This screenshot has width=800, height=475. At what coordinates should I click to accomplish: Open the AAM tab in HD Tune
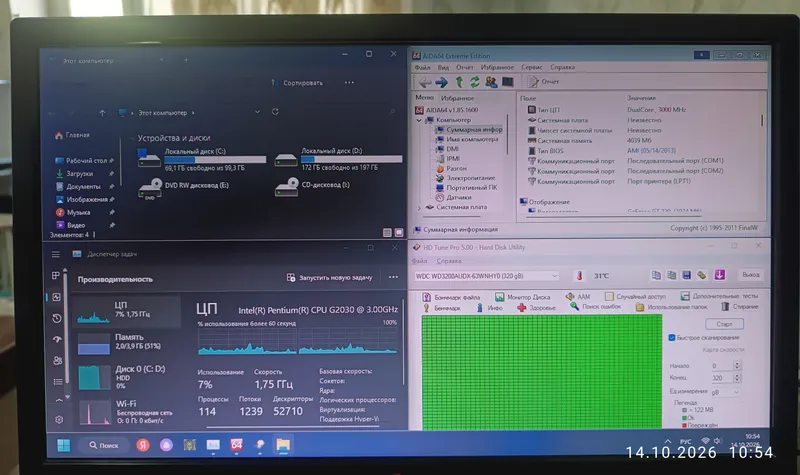tap(578, 297)
